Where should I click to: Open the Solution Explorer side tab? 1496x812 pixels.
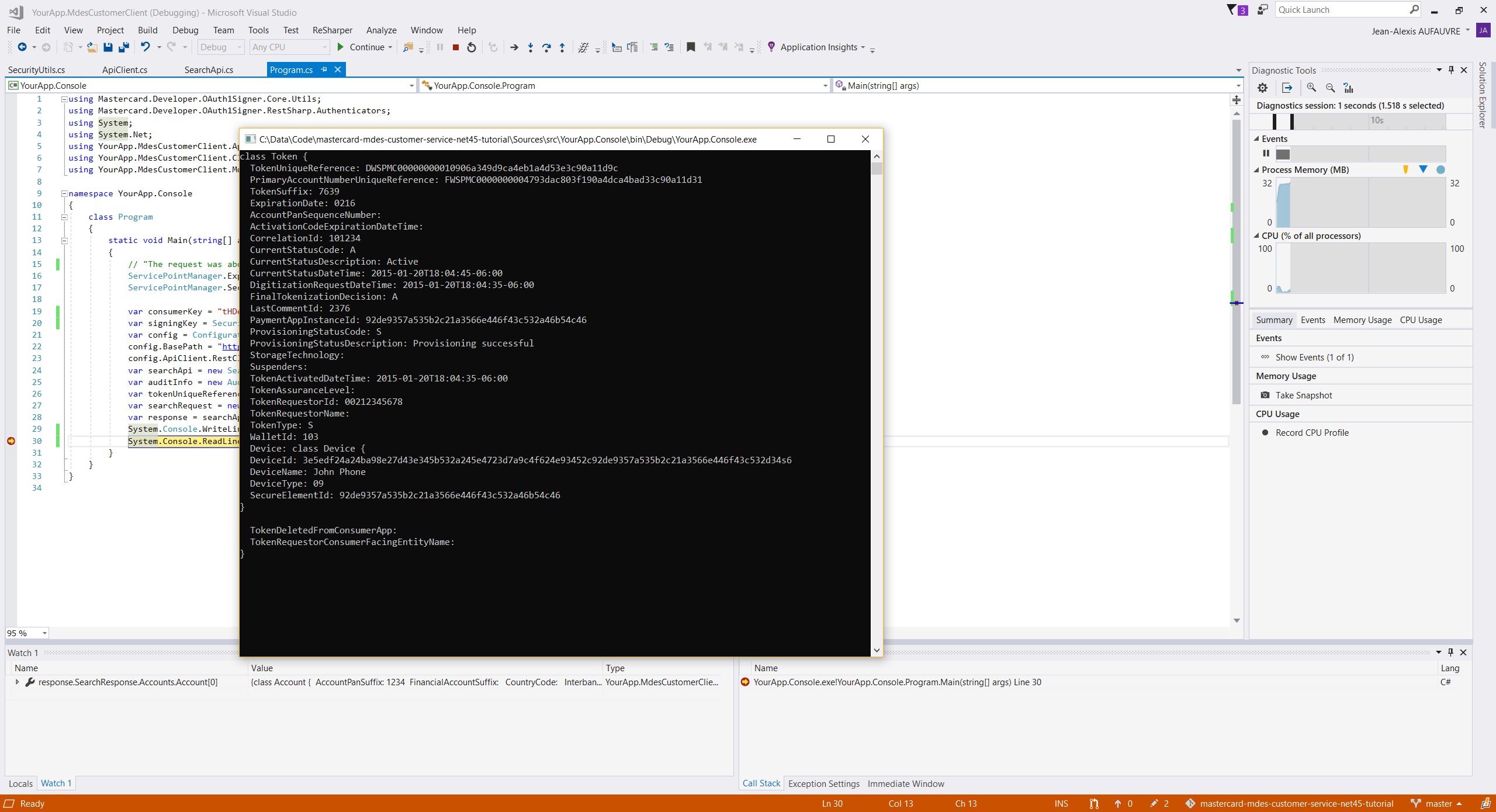click(x=1483, y=95)
